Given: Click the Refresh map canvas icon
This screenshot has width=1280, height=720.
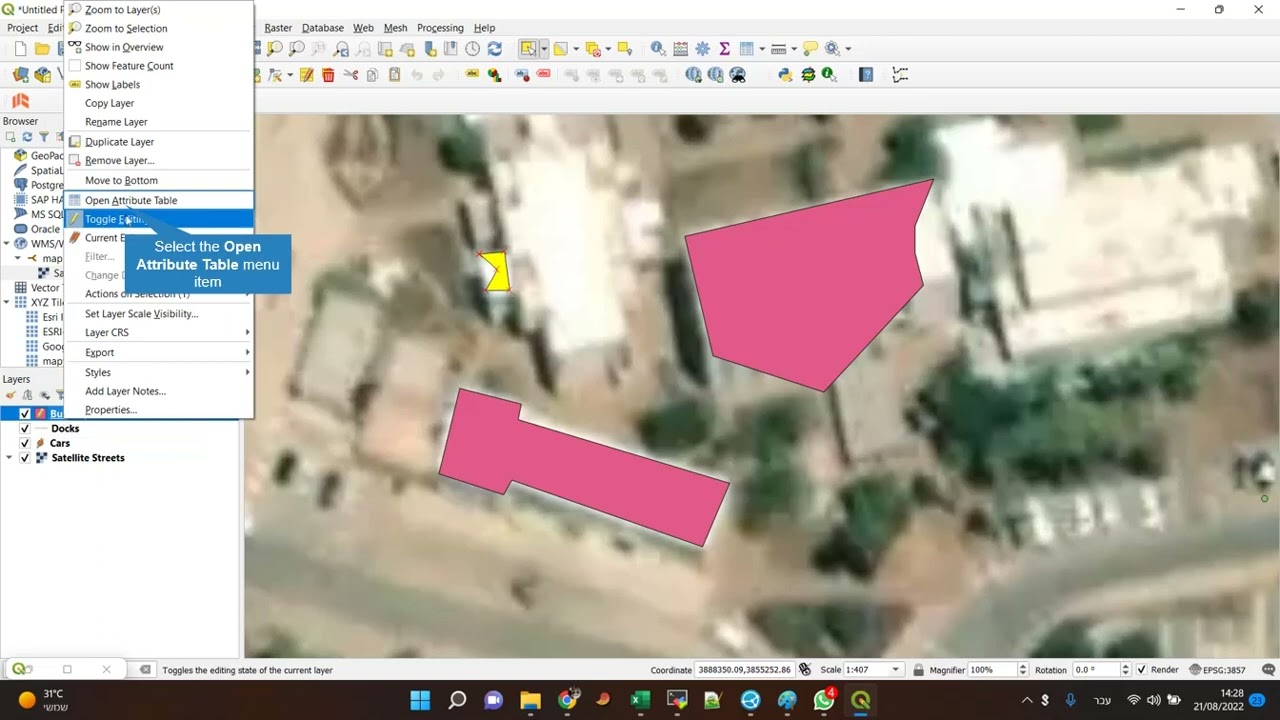Looking at the screenshot, I should click(x=494, y=48).
